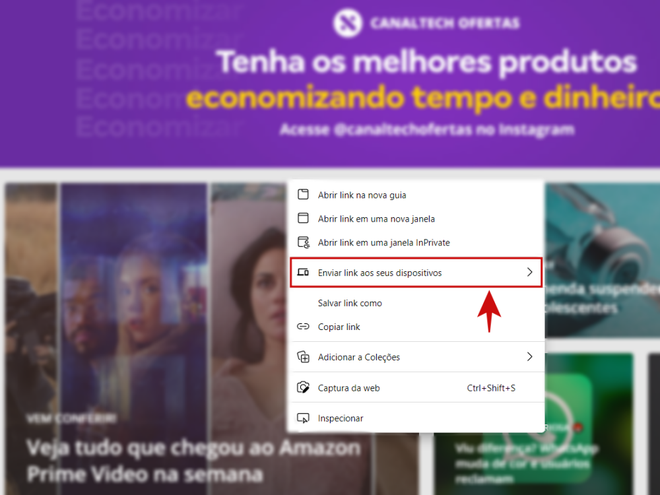660x495 pixels.
Task: Click the Collections icon beside 'Adicionar a Coleções'
Action: [x=303, y=357]
